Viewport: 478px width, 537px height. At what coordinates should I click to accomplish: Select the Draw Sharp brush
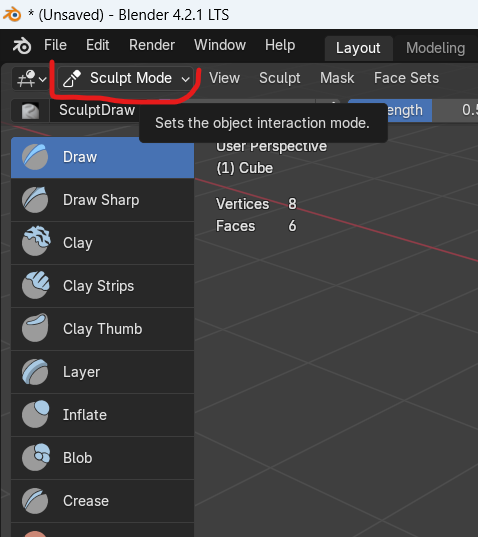[x=102, y=200]
